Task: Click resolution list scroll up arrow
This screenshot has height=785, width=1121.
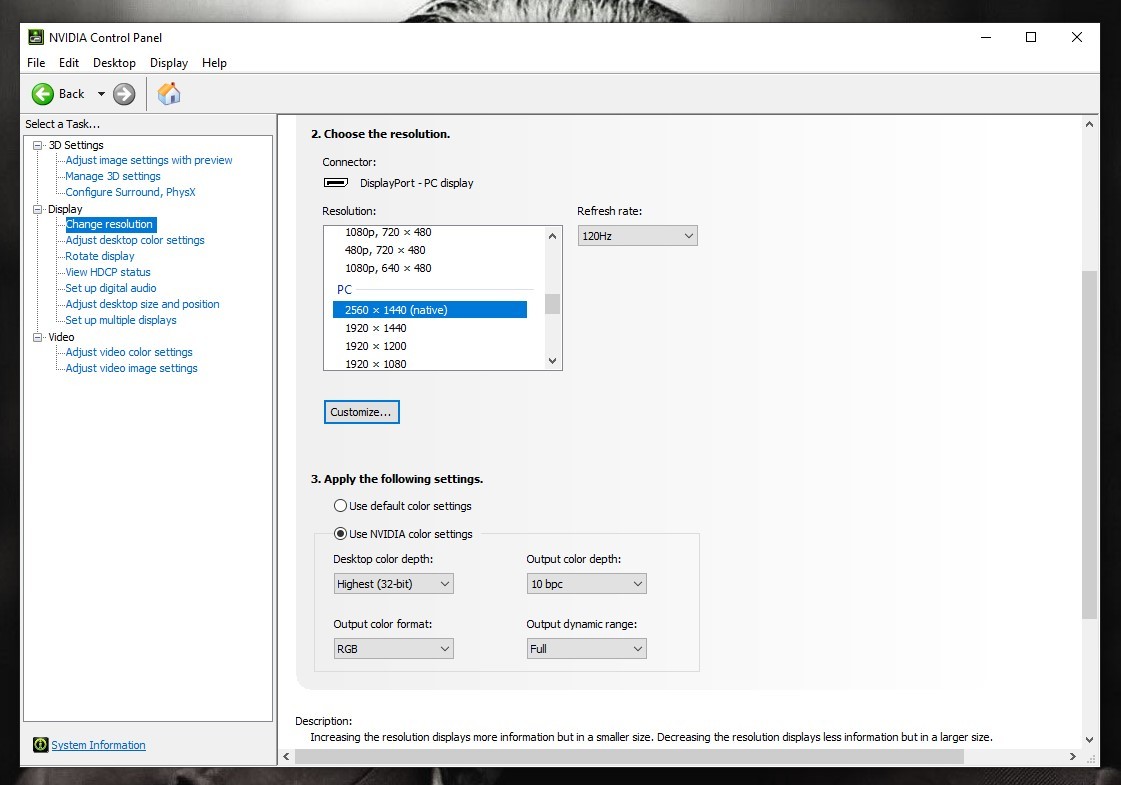Action: tap(552, 235)
